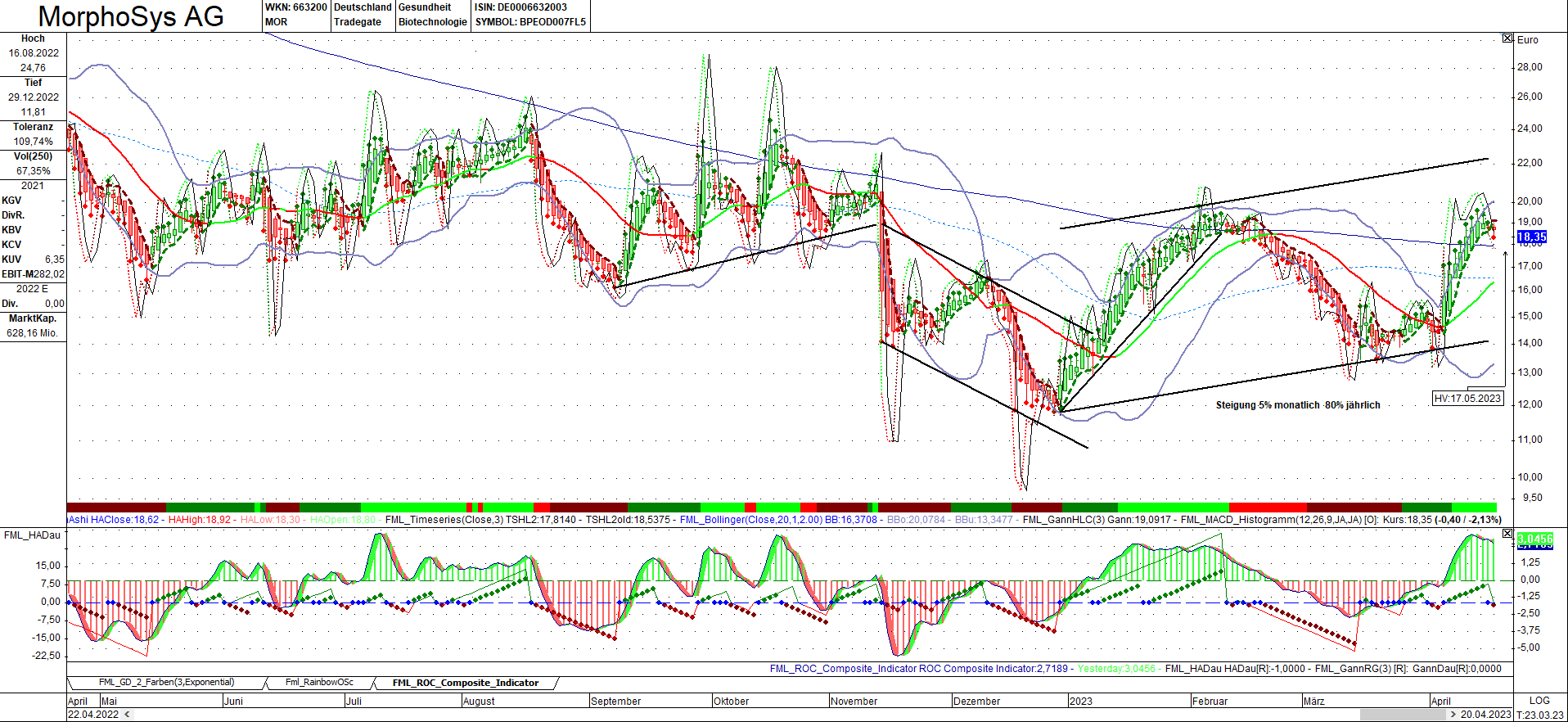The image size is (1568, 722).
Task: Click the FML_Timeseries(Close,3) legend entry
Action: click(444, 520)
